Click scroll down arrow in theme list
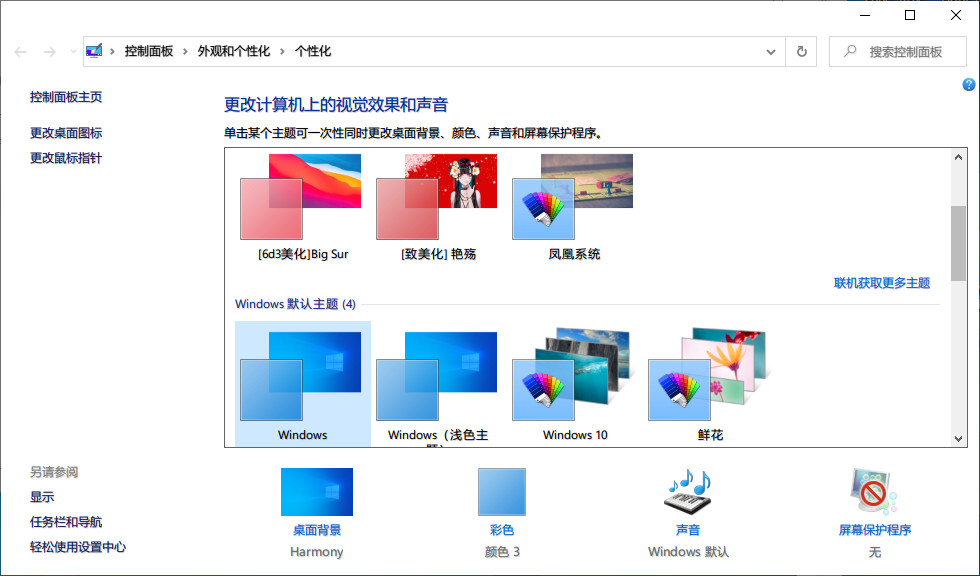980x576 pixels. (958, 439)
